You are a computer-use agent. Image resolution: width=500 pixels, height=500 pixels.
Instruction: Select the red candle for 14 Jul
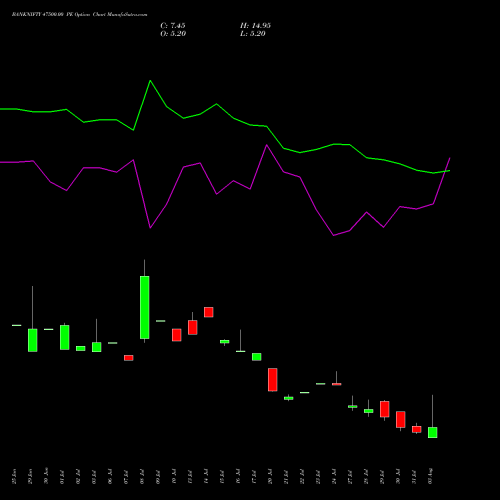coord(209,312)
